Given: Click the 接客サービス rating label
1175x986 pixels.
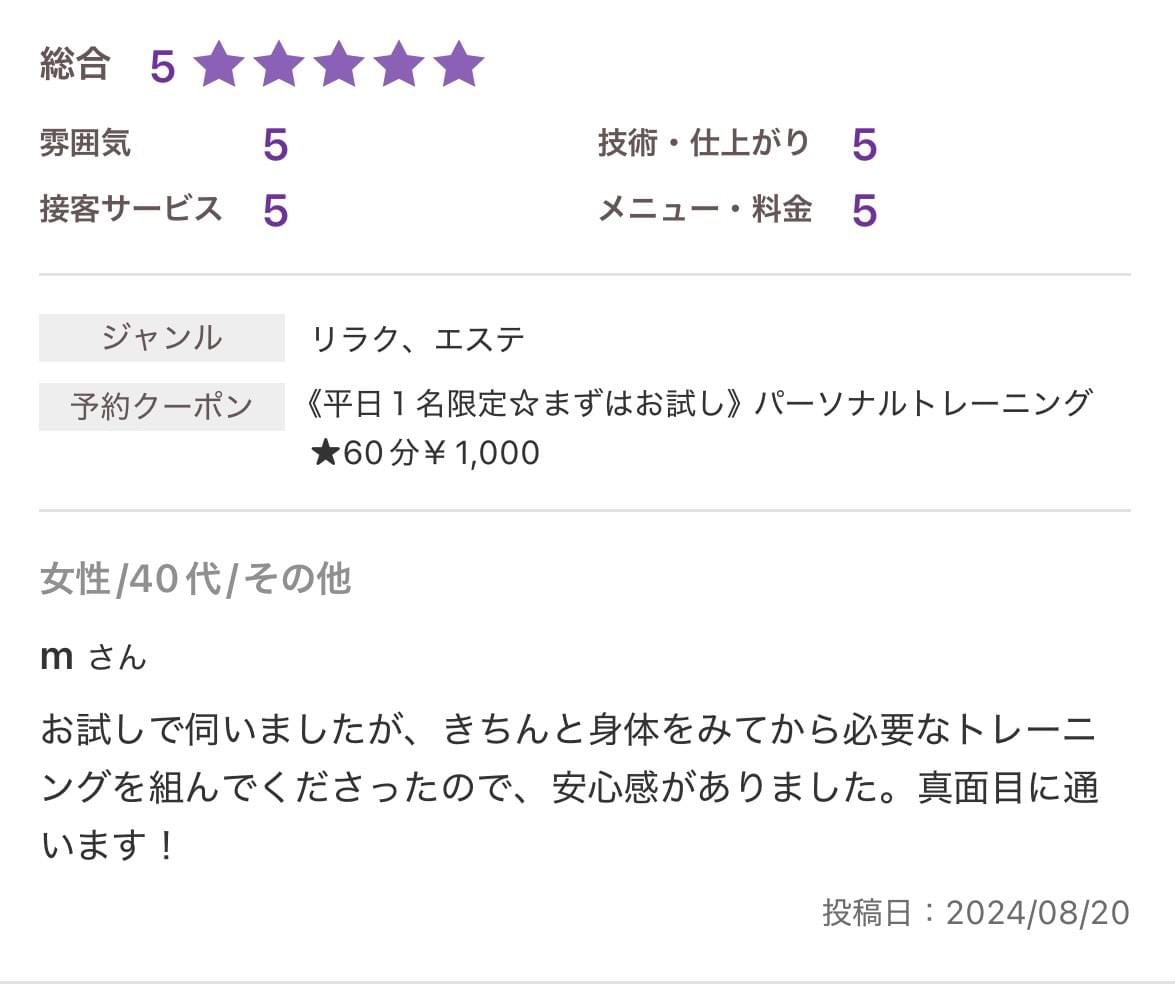Looking at the screenshot, I should click(x=130, y=209).
